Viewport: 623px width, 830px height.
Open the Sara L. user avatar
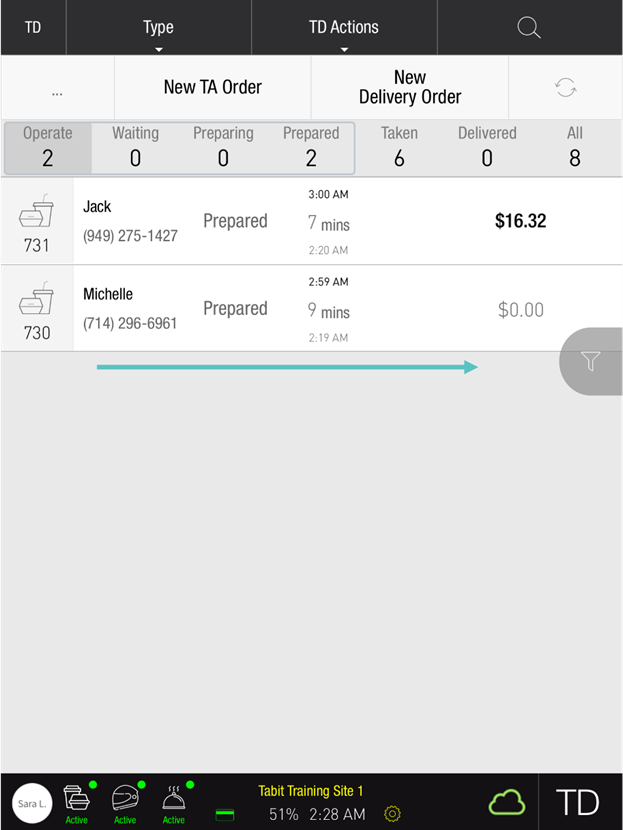point(32,803)
